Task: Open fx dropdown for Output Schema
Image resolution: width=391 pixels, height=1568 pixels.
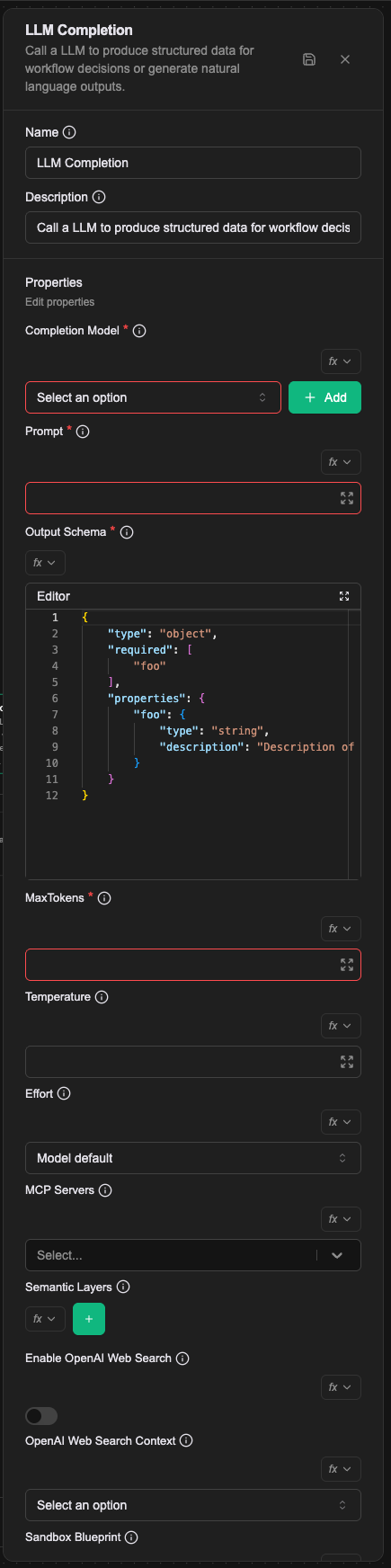Action: [x=45, y=563]
